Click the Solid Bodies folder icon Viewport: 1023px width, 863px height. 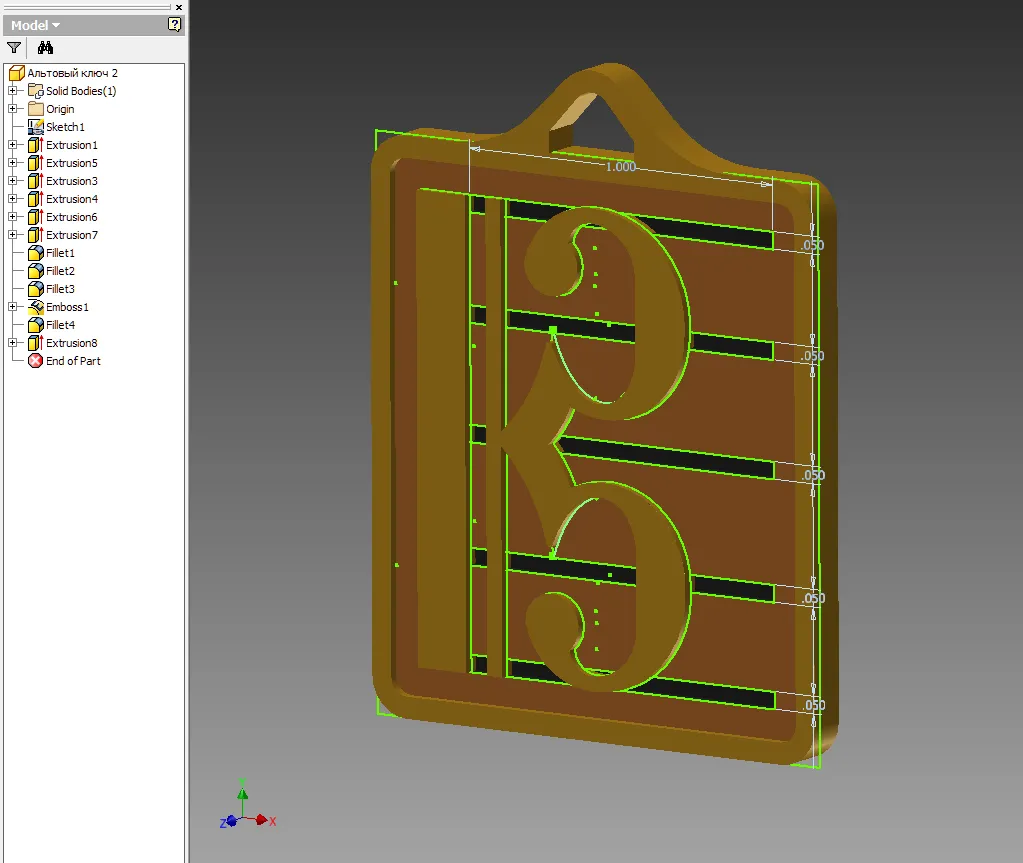click(x=36, y=91)
